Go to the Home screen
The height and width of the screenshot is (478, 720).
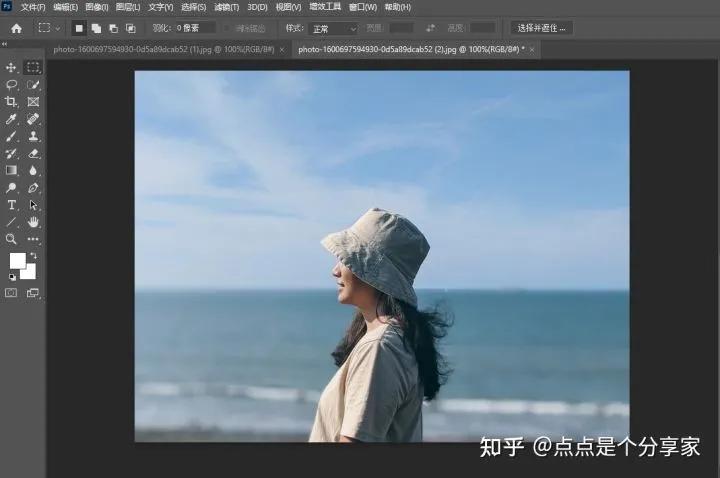[x=17, y=28]
